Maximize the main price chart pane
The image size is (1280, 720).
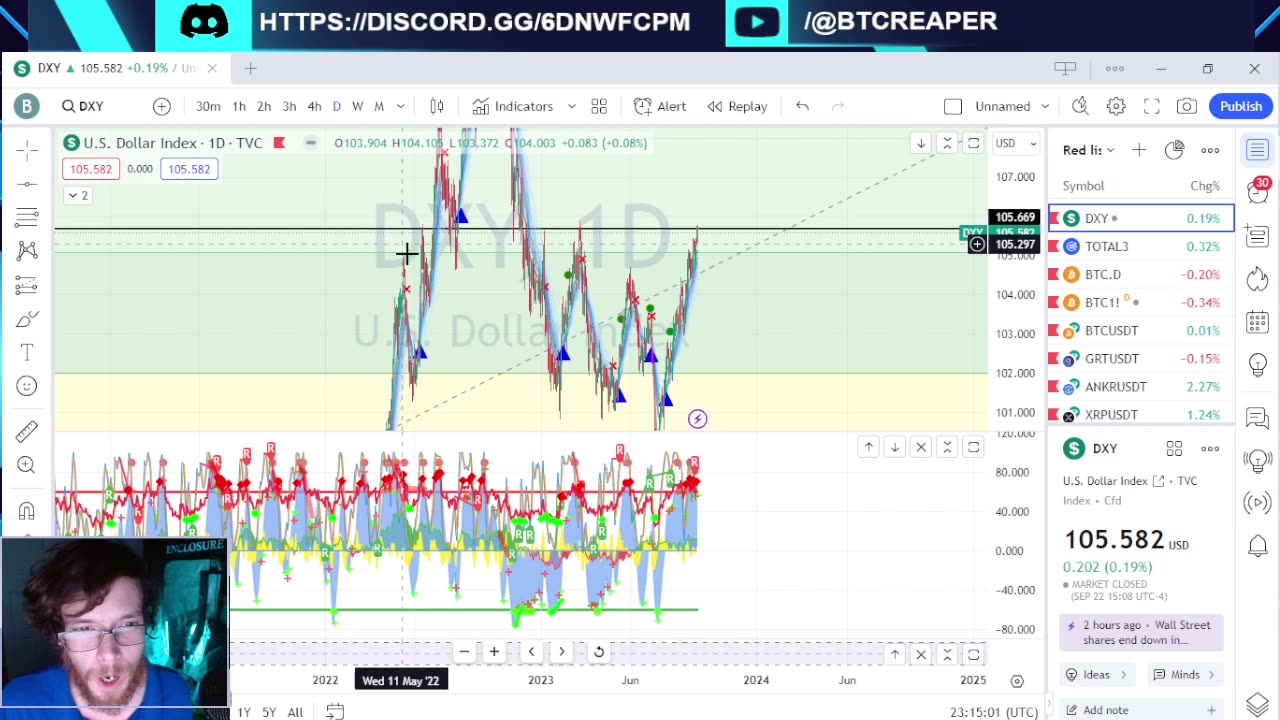pos(973,143)
